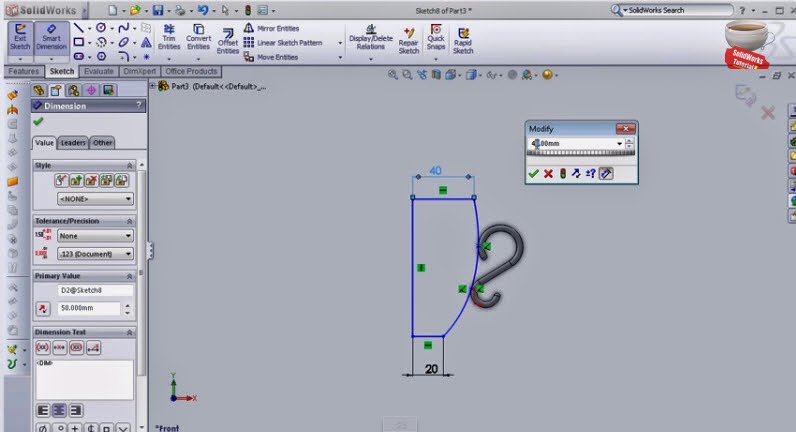
Task: Click the Zoom to Fit icon
Action: click(392, 75)
